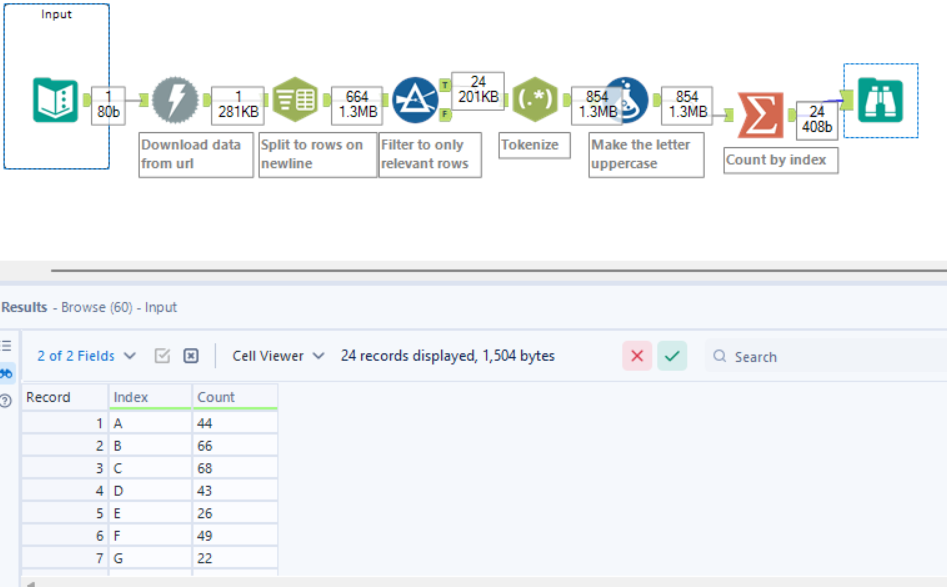The image size is (947, 587).
Task: Select the Text Input tool in the Input container
Action: pos(56,100)
